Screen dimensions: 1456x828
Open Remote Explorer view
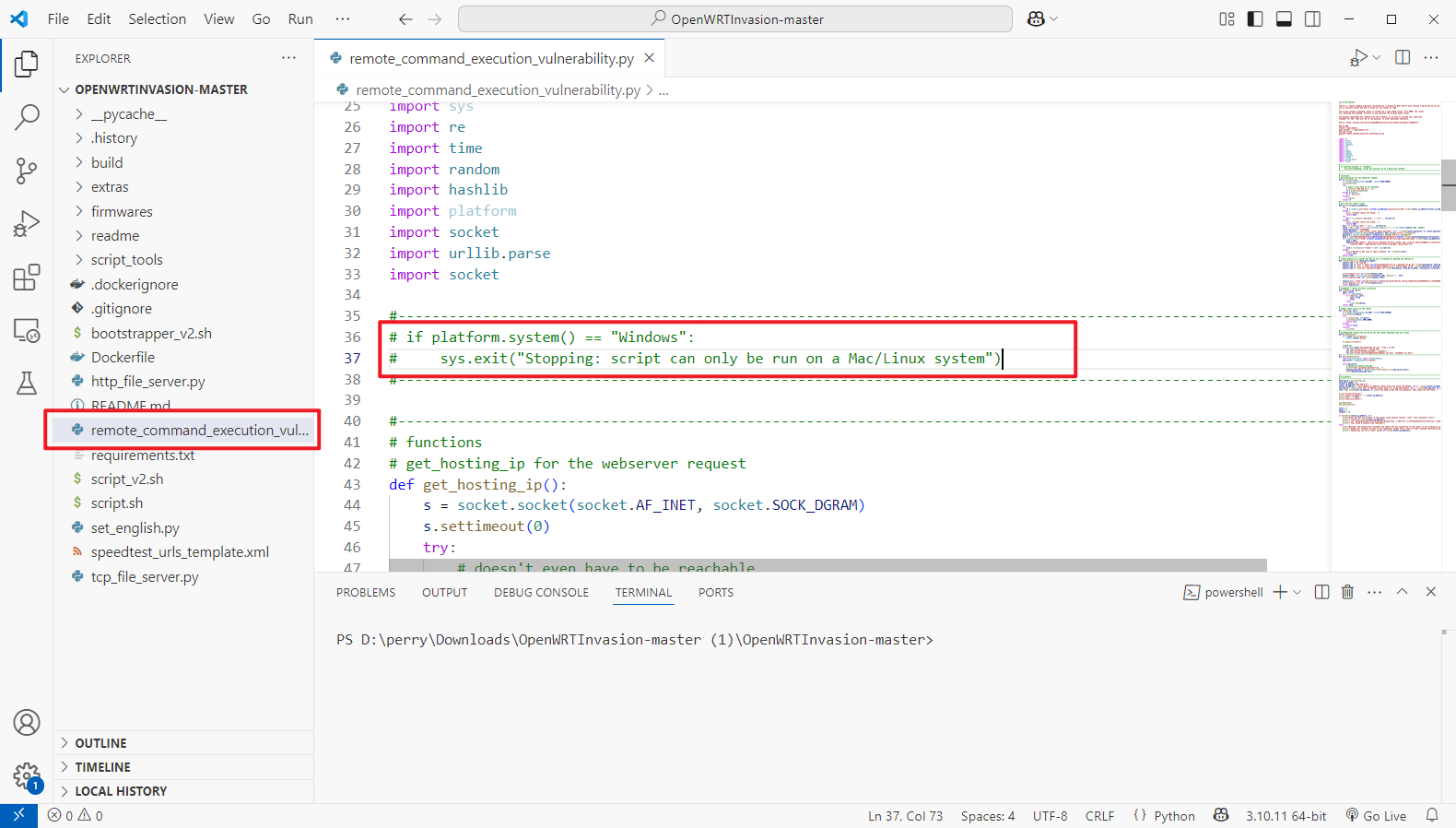point(27,330)
